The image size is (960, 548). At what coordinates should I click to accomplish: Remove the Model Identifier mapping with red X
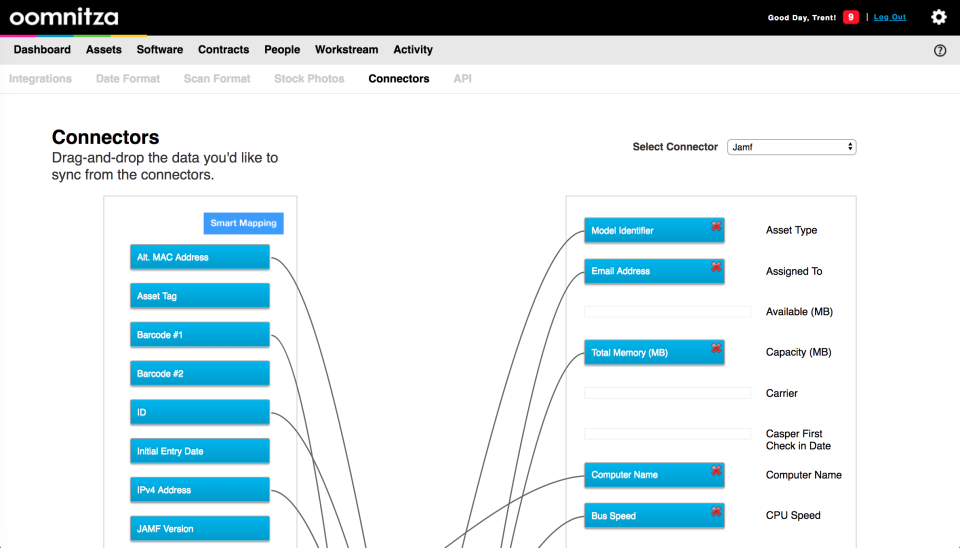pos(716,227)
